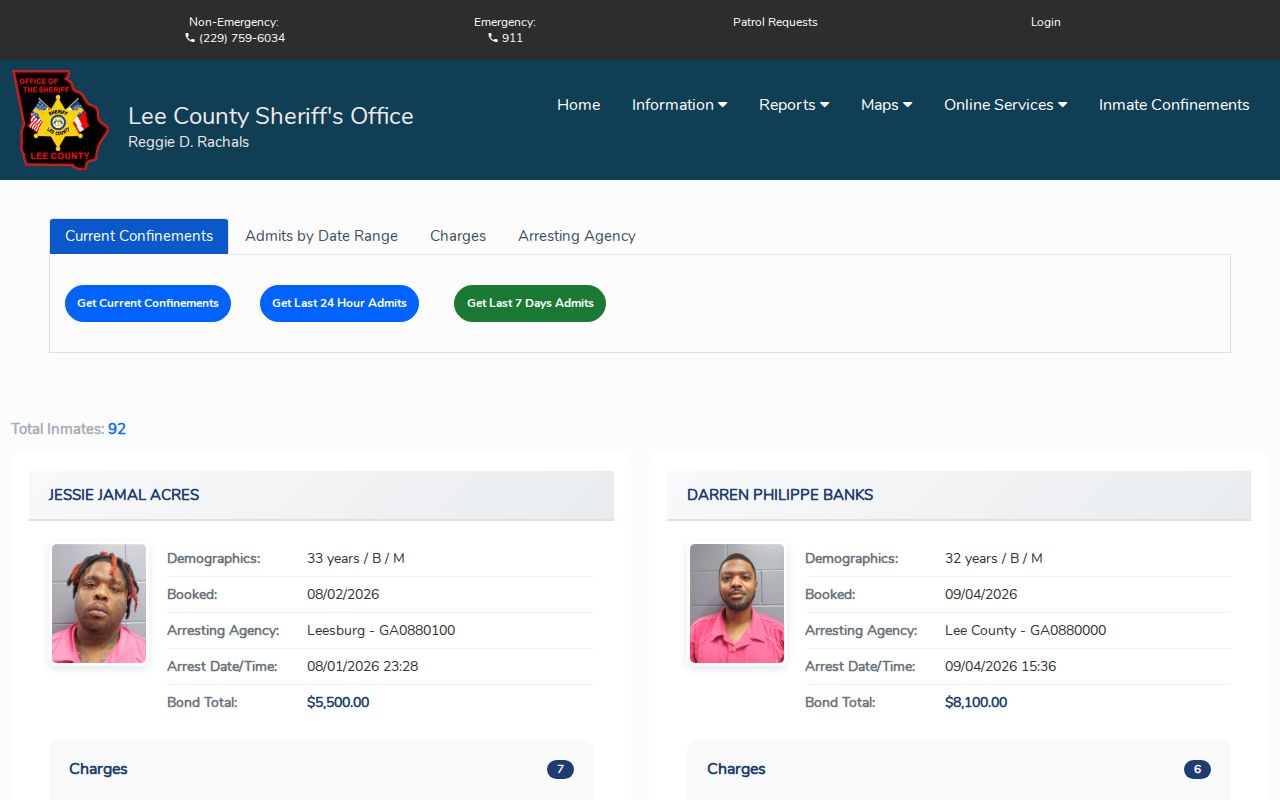Open the Reports dropdown menu
The height and width of the screenshot is (800, 1280).
[794, 105]
